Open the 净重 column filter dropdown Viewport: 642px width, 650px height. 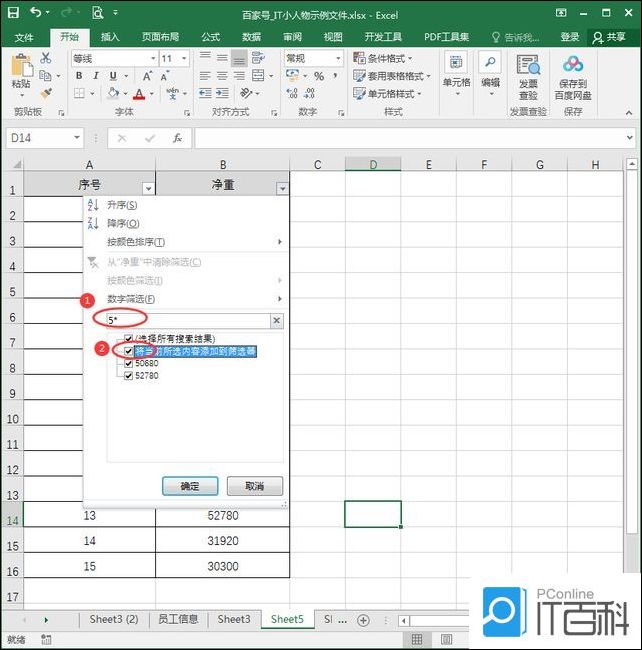coord(282,189)
